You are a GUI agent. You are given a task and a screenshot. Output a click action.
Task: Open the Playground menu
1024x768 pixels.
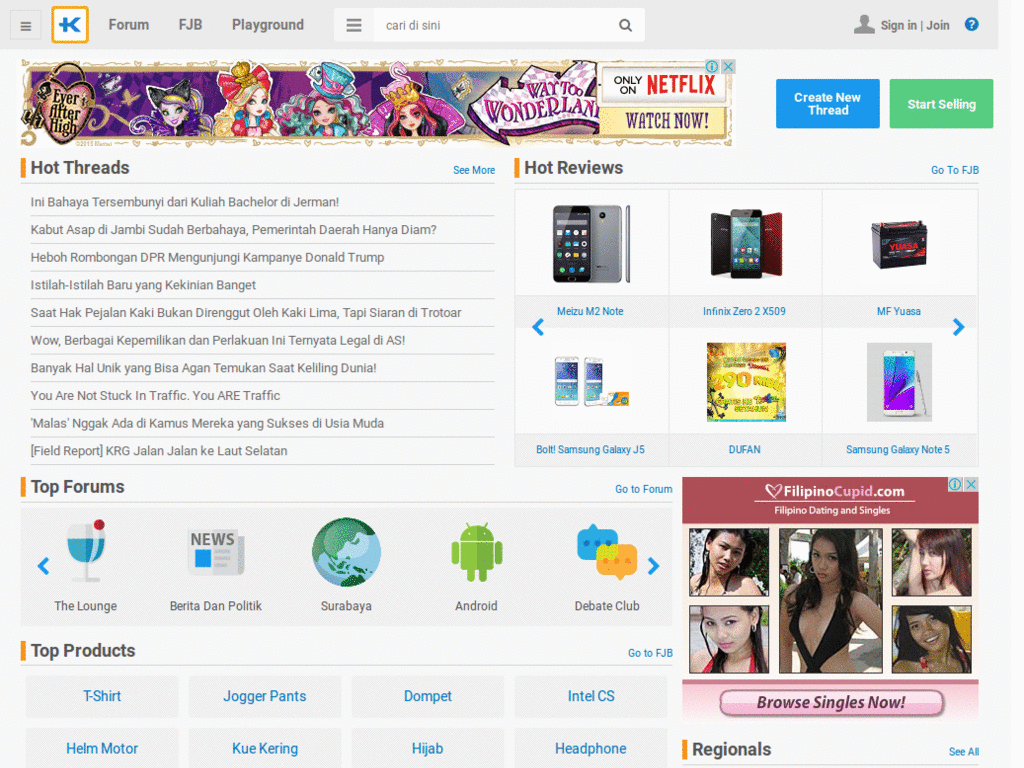(x=268, y=25)
